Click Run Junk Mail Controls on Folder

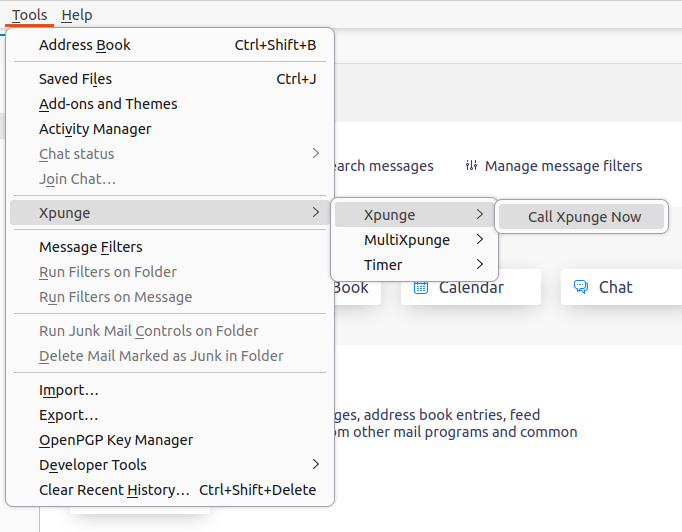point(170,331)
